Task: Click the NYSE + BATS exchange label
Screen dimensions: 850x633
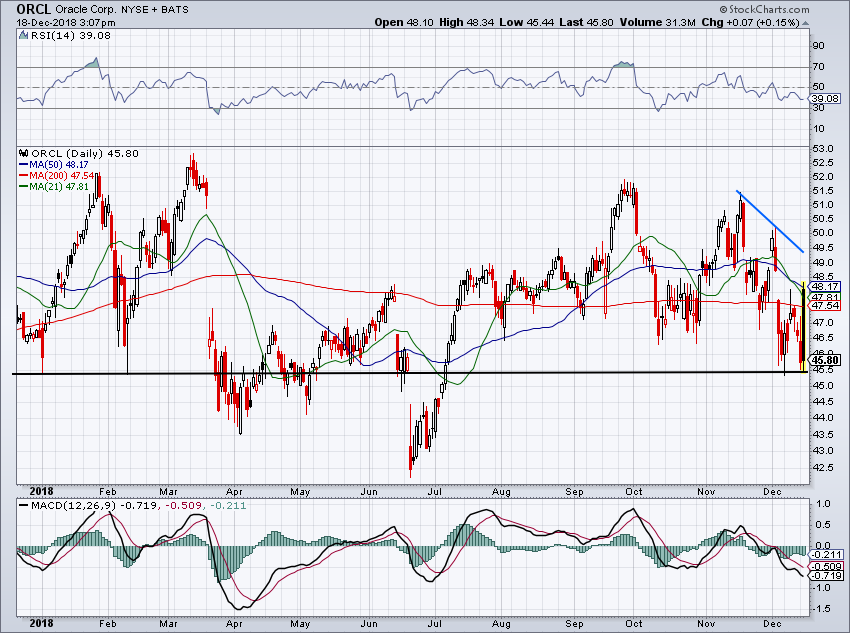Action: [x=154, y=9]
